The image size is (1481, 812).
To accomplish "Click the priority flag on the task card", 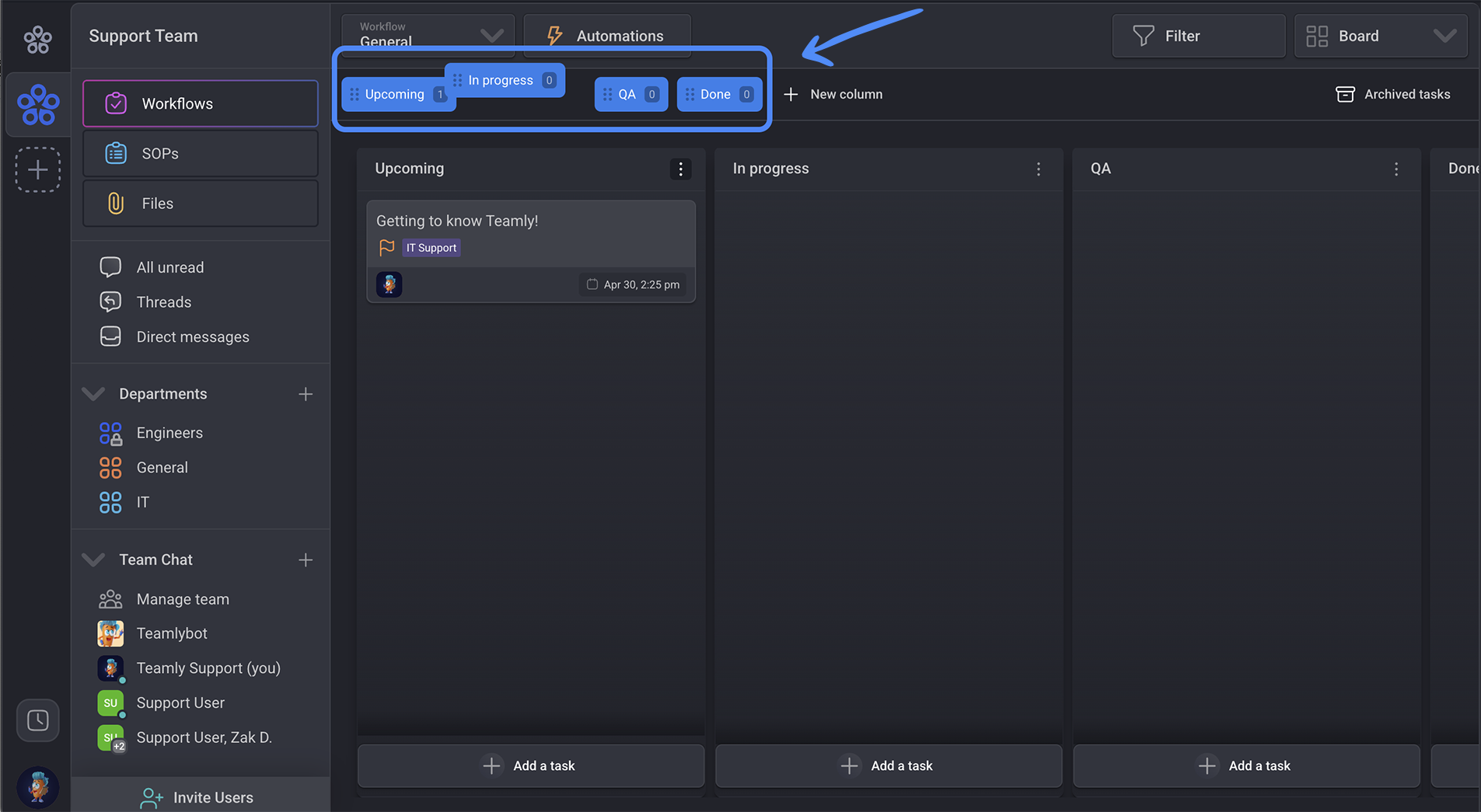I will 386,248.
